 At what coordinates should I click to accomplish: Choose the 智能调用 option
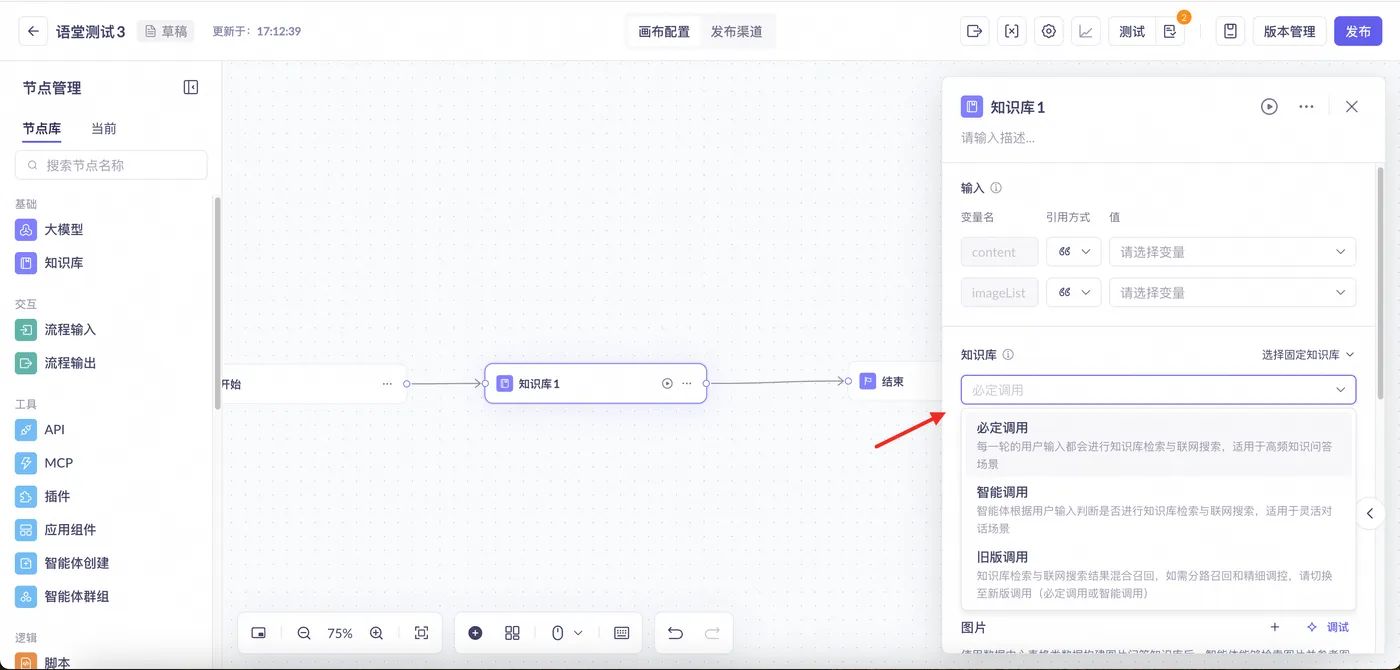(x=1158, y=509)
